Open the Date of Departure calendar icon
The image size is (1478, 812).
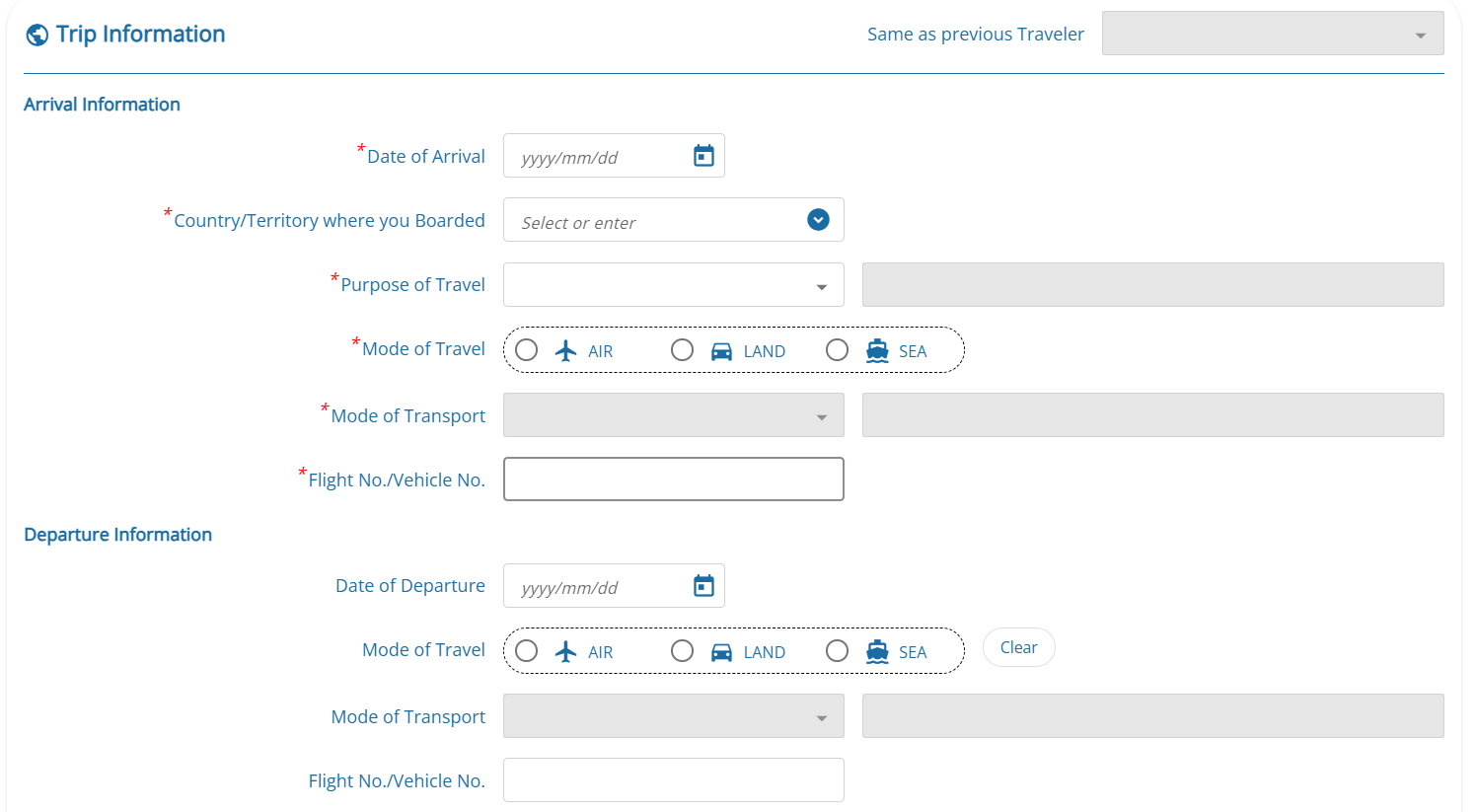click(x=703, y=586)
